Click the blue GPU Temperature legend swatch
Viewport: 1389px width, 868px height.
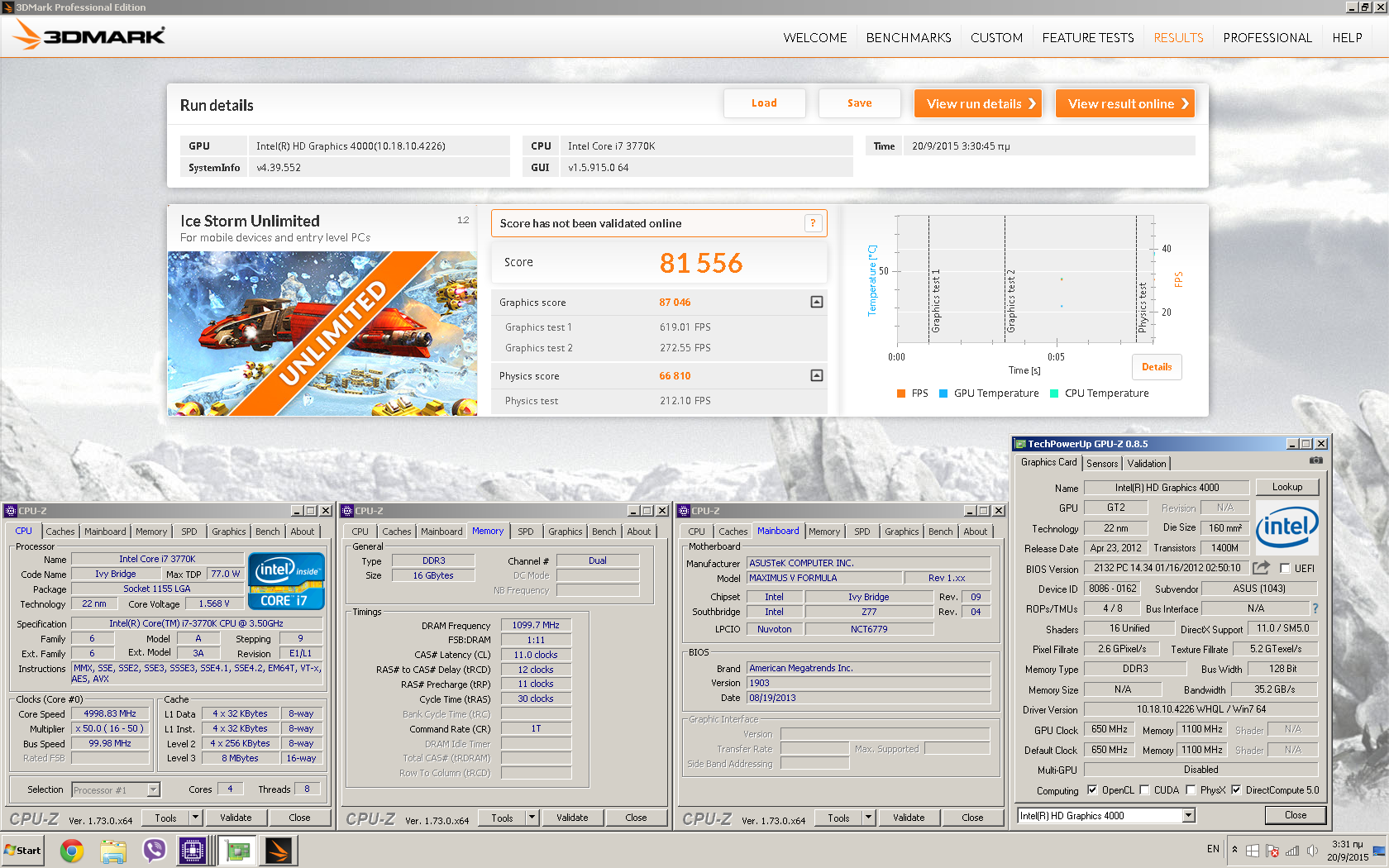pyautogui.click(x=943, y=393)
